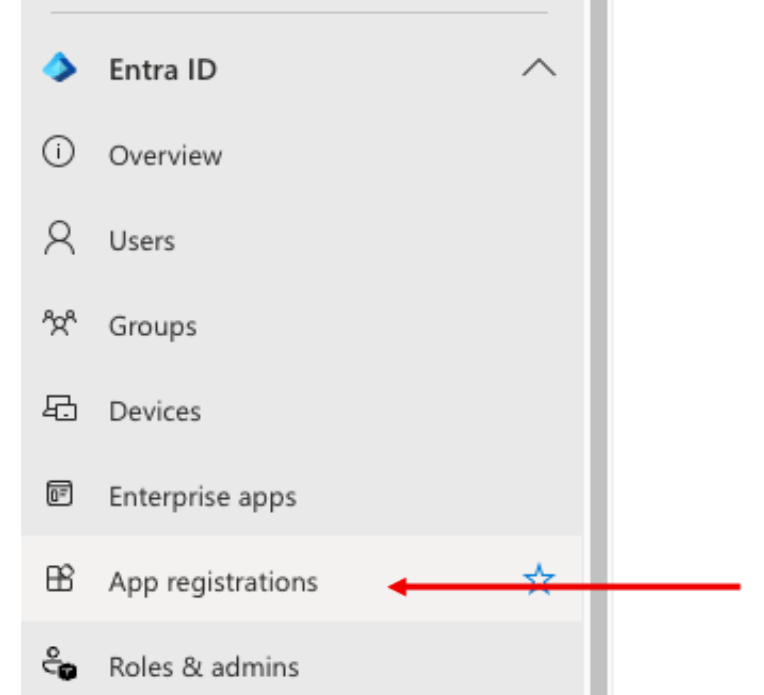764x695 pixels.
Task: Click the highlighted App registrations row background
Action: pyautogui.click(x=302, y=579)
